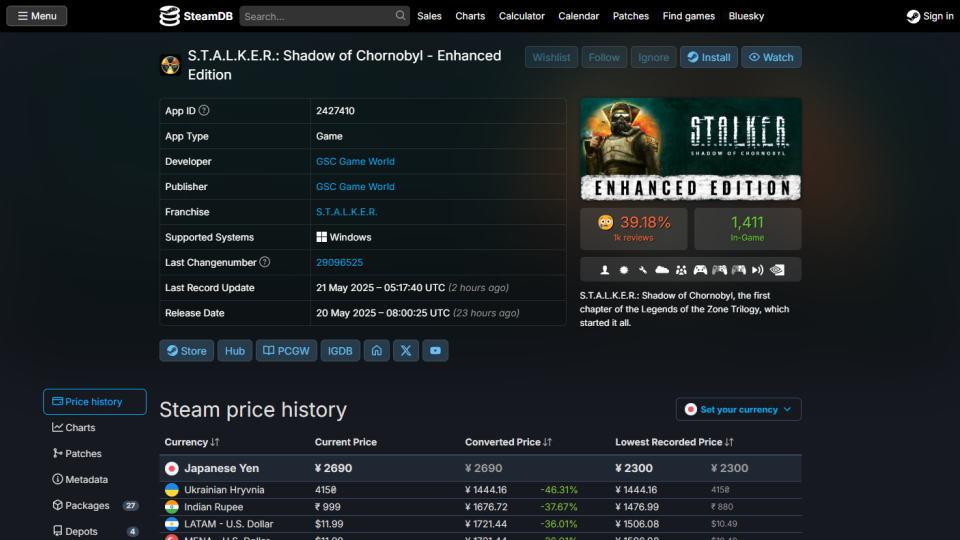Open the hamburger Menu button
Image resolution: width=960 pixels, height=540 pixels.
click(37, 16)
